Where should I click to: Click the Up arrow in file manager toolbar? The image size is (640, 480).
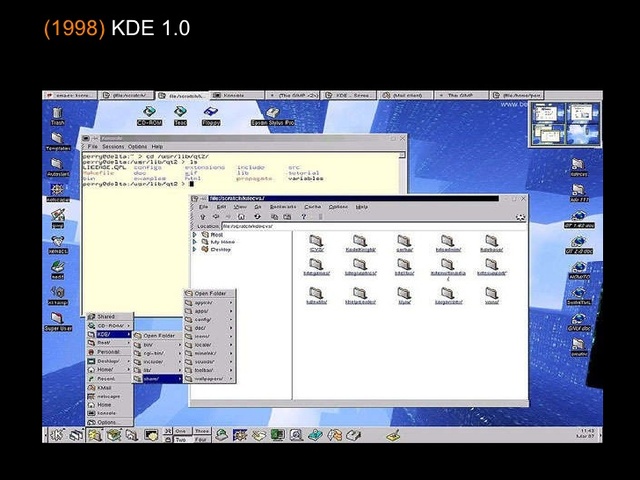(x=202, y=217)
